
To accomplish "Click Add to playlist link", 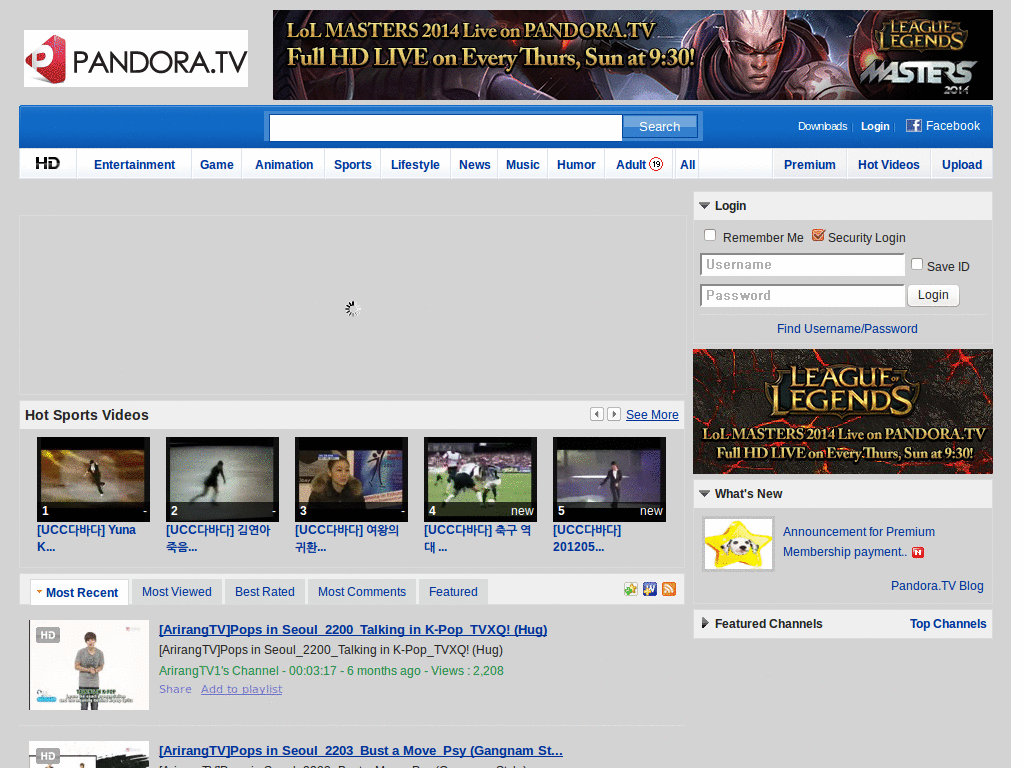I will pyautogui.click(x=242, y=689).
